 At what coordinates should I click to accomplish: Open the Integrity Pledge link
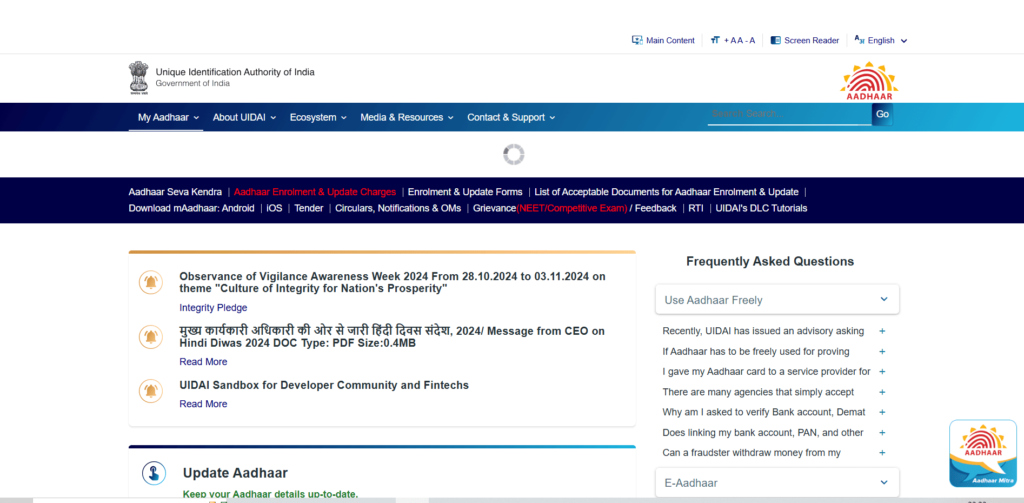213,308
